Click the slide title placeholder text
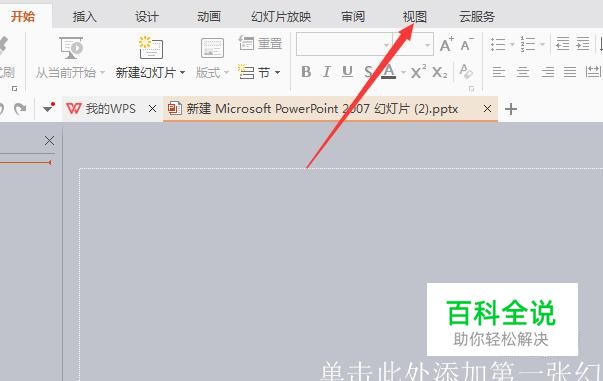603x381 pixels. click(x=461, y=371)
